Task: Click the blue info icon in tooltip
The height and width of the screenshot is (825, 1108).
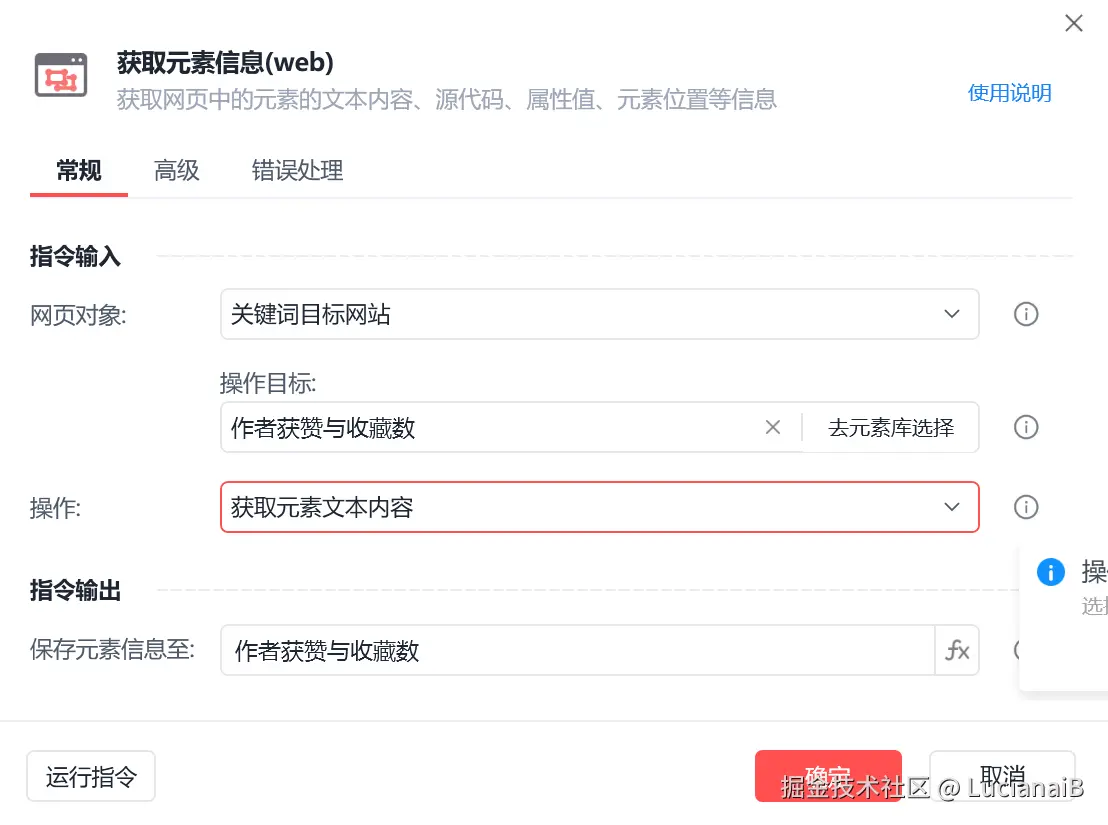Action: pos(1050,572)
